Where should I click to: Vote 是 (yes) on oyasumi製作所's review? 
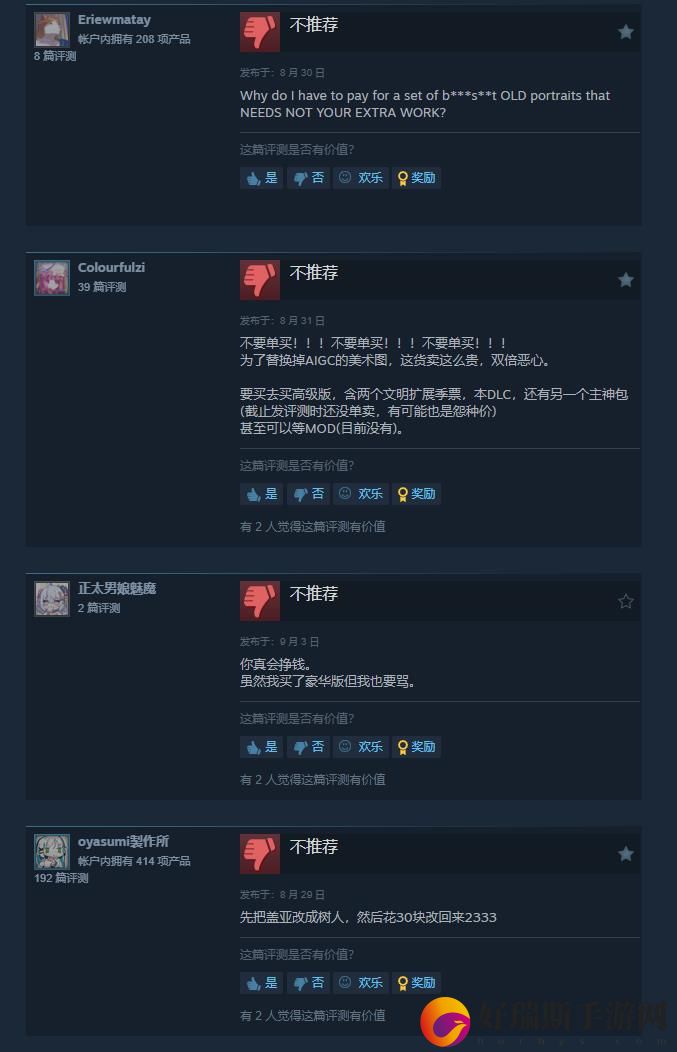tap(261, 983)
